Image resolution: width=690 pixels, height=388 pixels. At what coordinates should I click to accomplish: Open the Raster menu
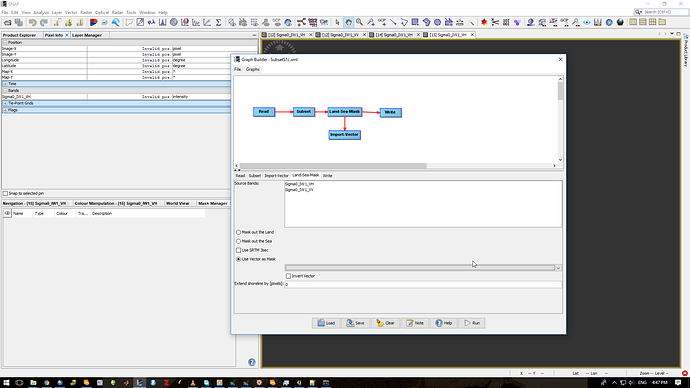click(86, 12)
